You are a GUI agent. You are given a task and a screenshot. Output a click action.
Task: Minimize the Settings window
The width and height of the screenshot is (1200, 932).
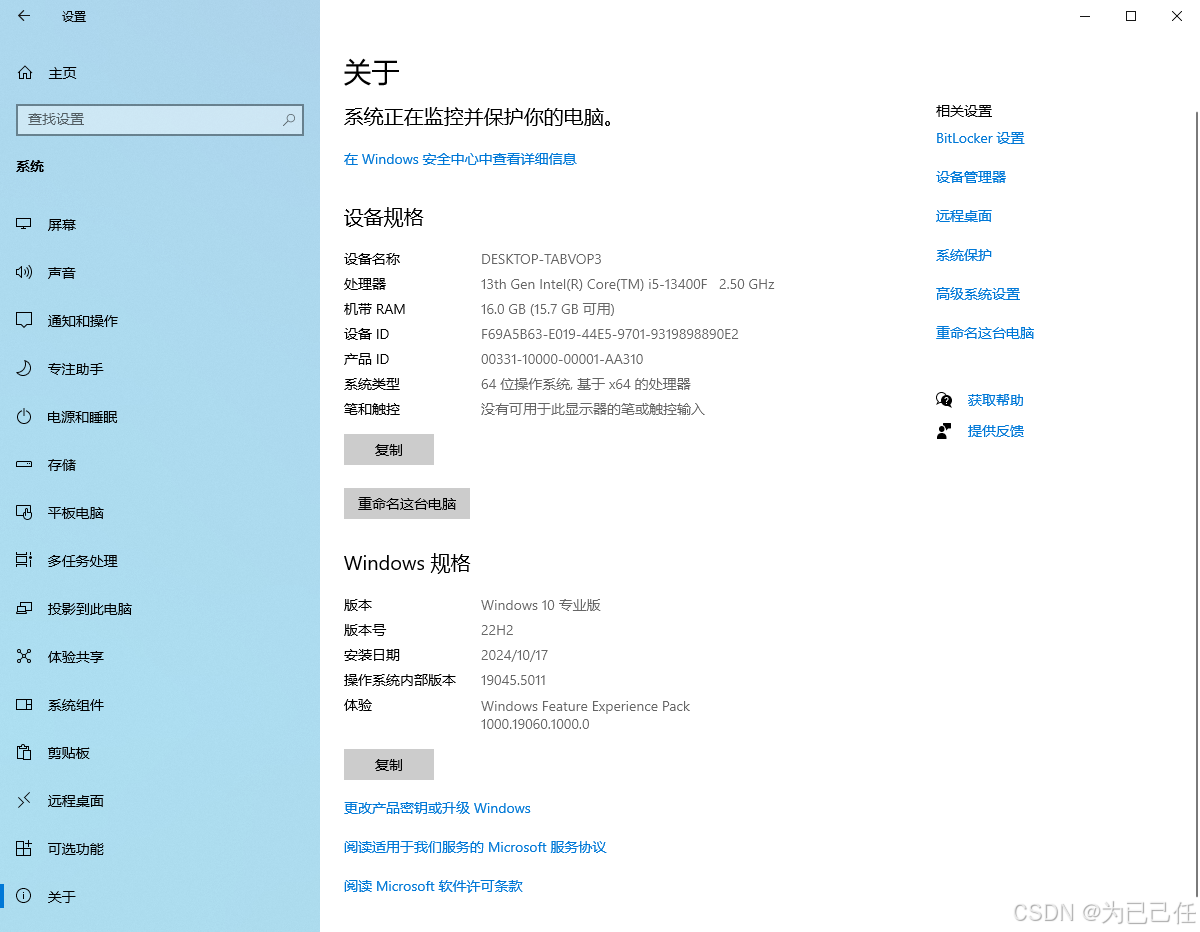(x=1085, y=16)
